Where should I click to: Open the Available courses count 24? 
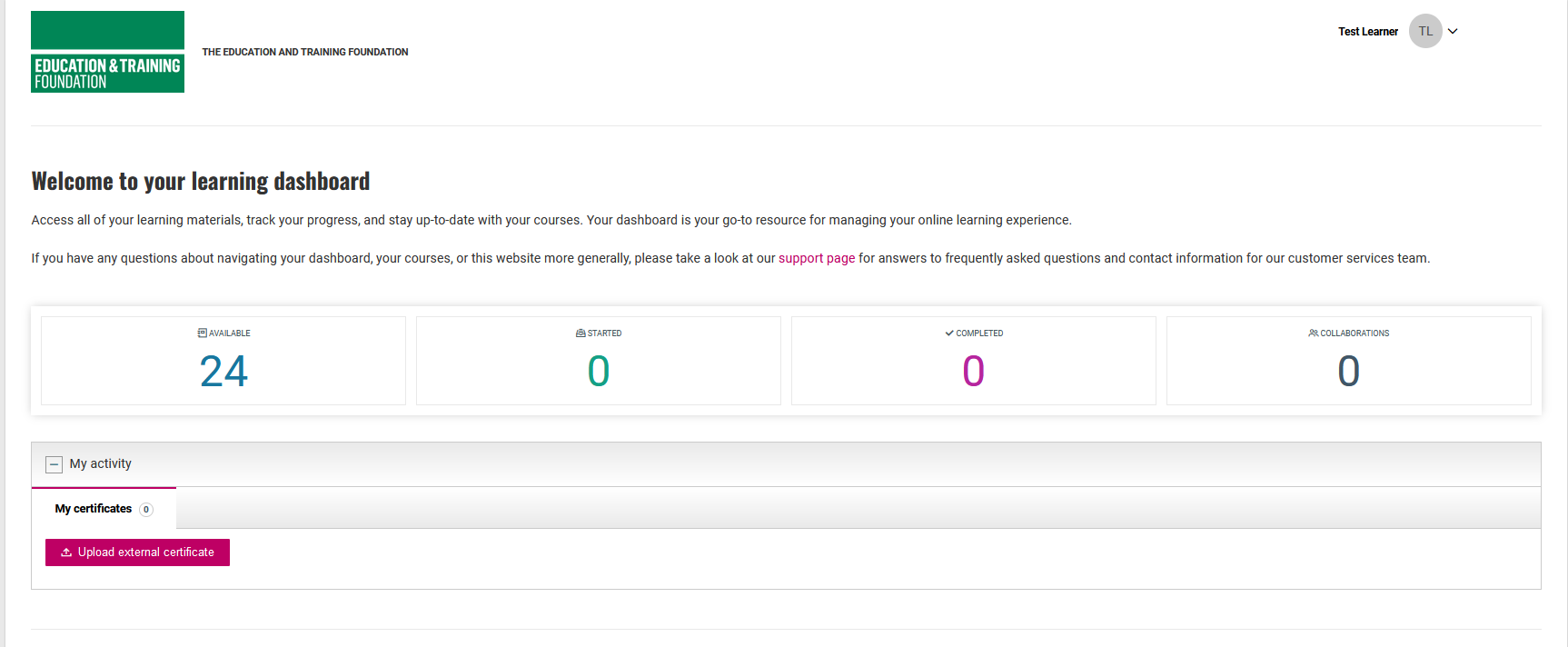coord(223,371)
